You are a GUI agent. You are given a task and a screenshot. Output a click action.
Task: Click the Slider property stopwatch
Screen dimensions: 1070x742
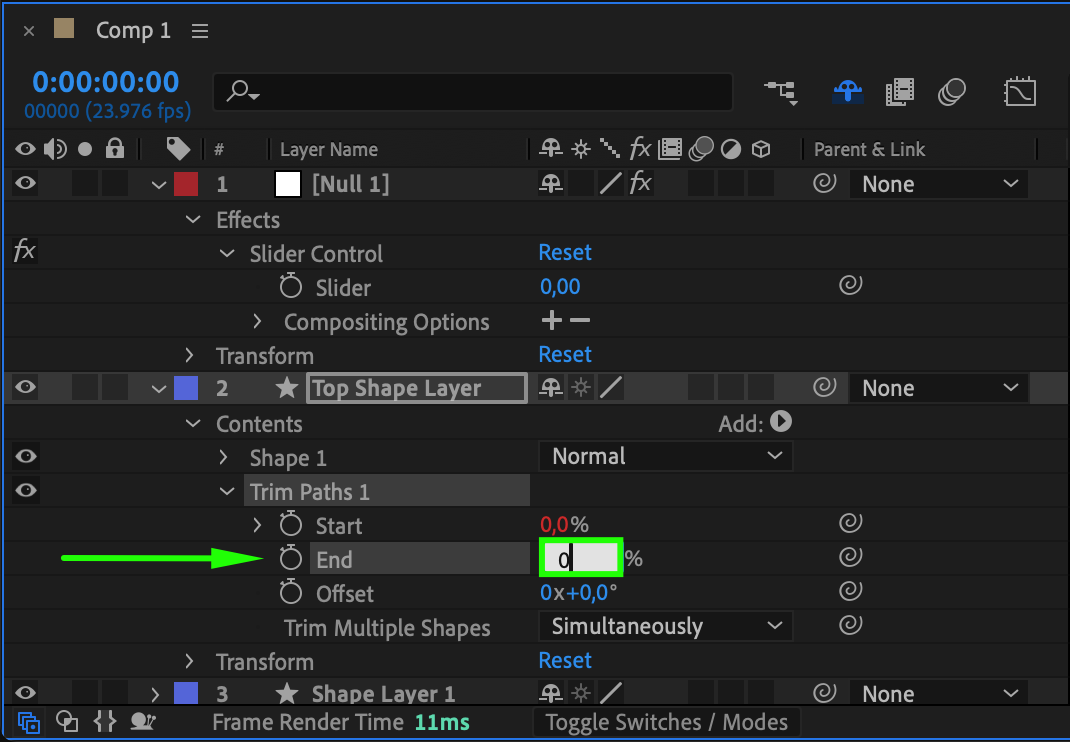click(290, 287)
